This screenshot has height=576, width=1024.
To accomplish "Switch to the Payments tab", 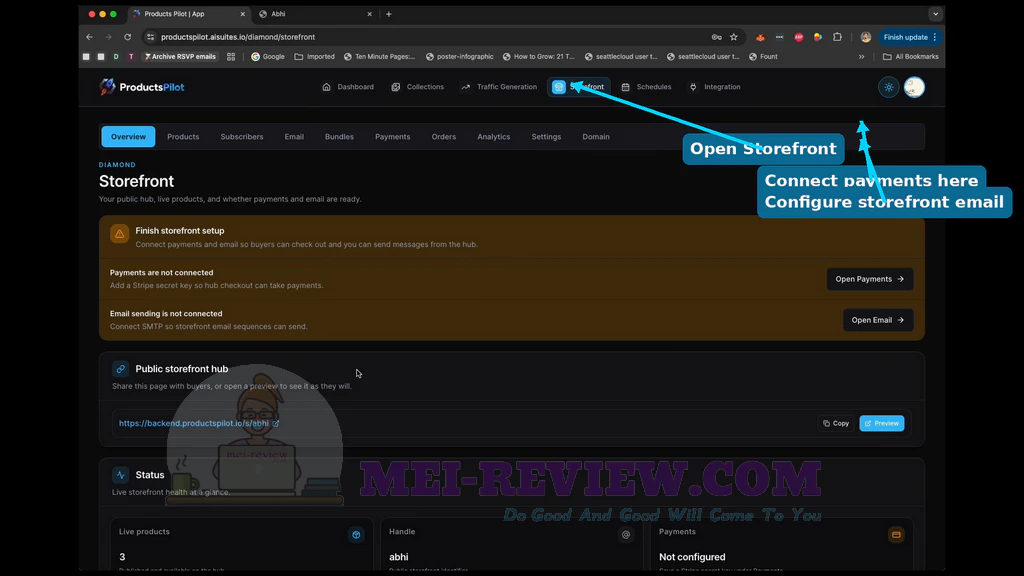I will click(x=392, y=136).
